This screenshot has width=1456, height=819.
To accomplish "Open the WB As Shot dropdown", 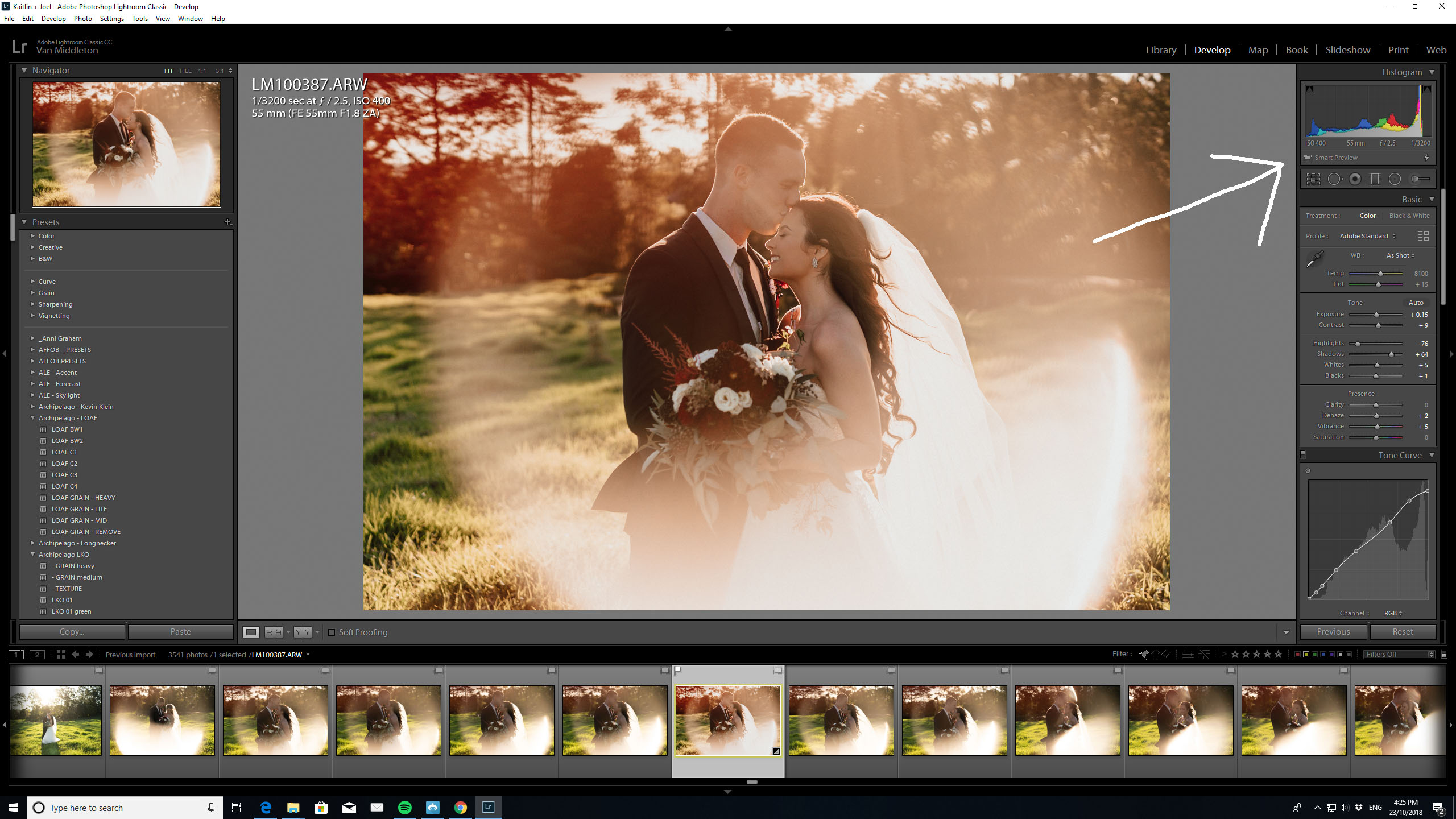I will click(1400, 255).
